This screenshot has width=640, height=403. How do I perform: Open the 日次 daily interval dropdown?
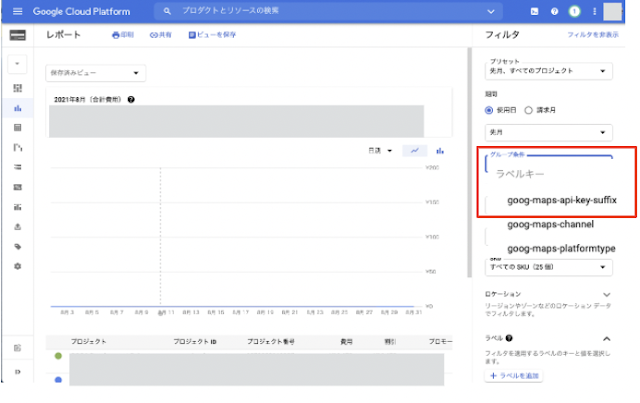(380, 151)
